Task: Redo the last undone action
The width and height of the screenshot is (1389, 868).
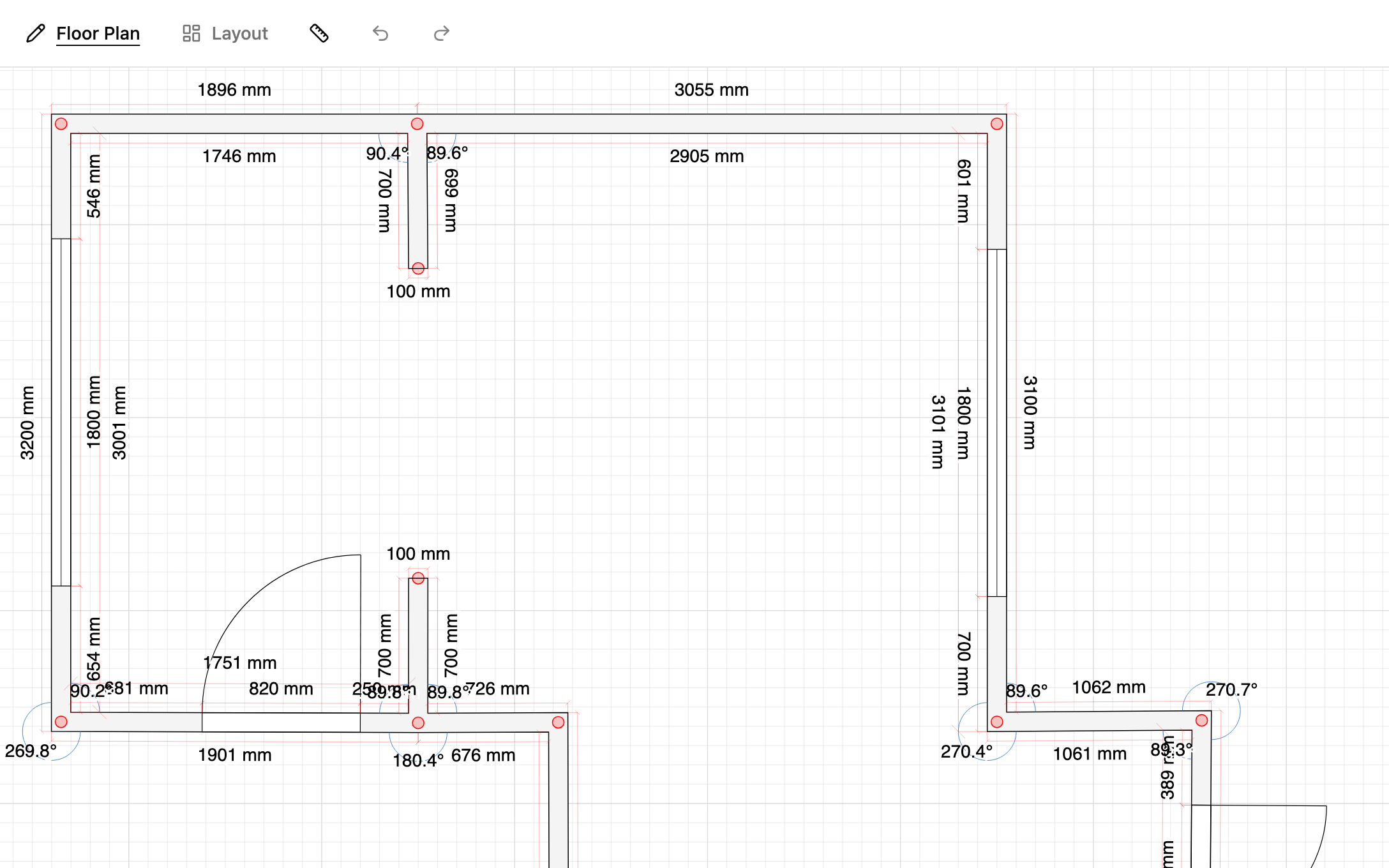Action: coord(442,33)
